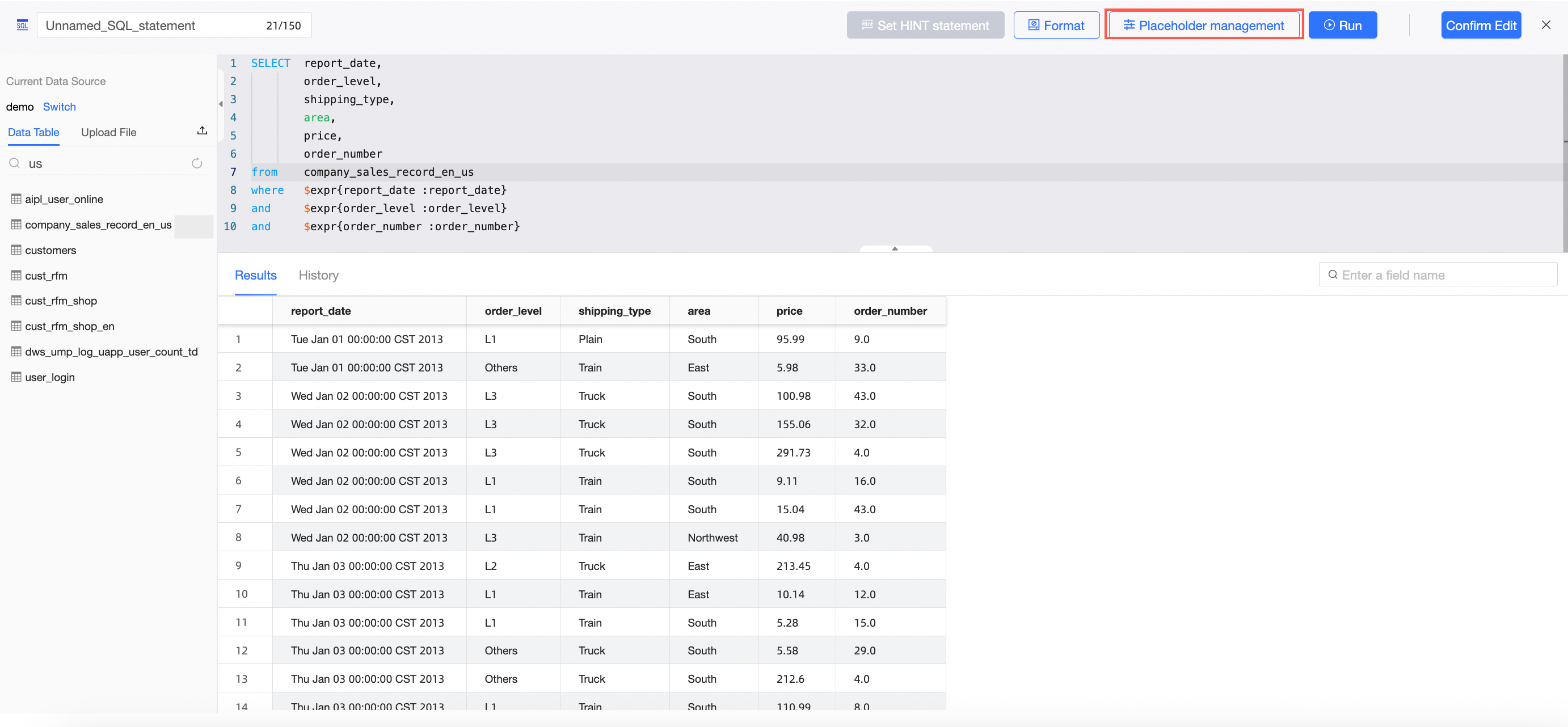Click the order_level column header

(x=513, y=311)
